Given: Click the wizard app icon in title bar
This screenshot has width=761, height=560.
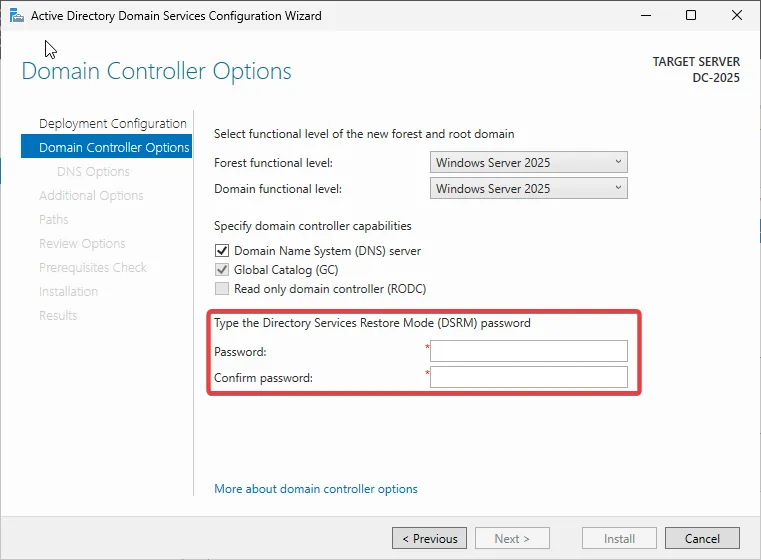Looking at the screenshot, I should click(17, 16).
